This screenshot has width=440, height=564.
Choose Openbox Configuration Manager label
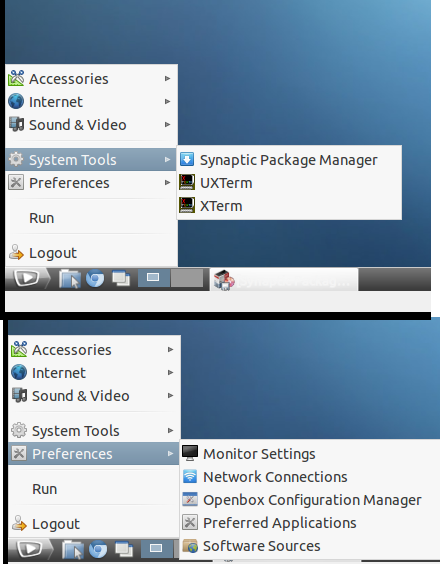312,500
